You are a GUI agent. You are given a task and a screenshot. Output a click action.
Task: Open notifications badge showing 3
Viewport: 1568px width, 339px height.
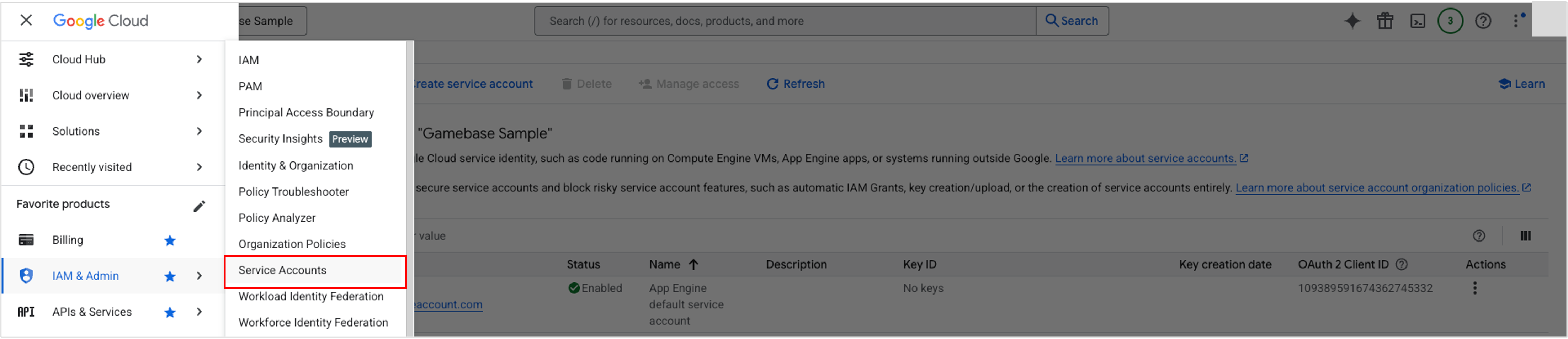(x=1451, y=21)
